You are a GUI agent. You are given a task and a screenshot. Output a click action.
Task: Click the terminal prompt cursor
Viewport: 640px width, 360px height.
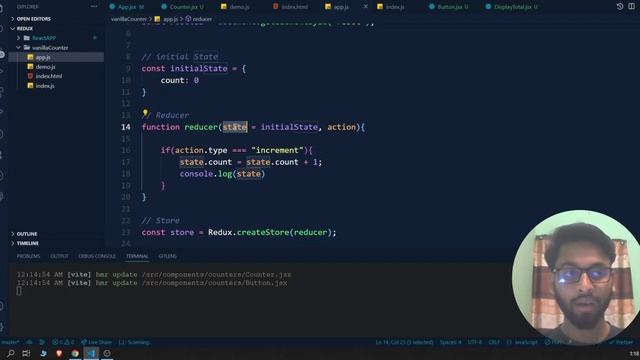pos(19,291)
